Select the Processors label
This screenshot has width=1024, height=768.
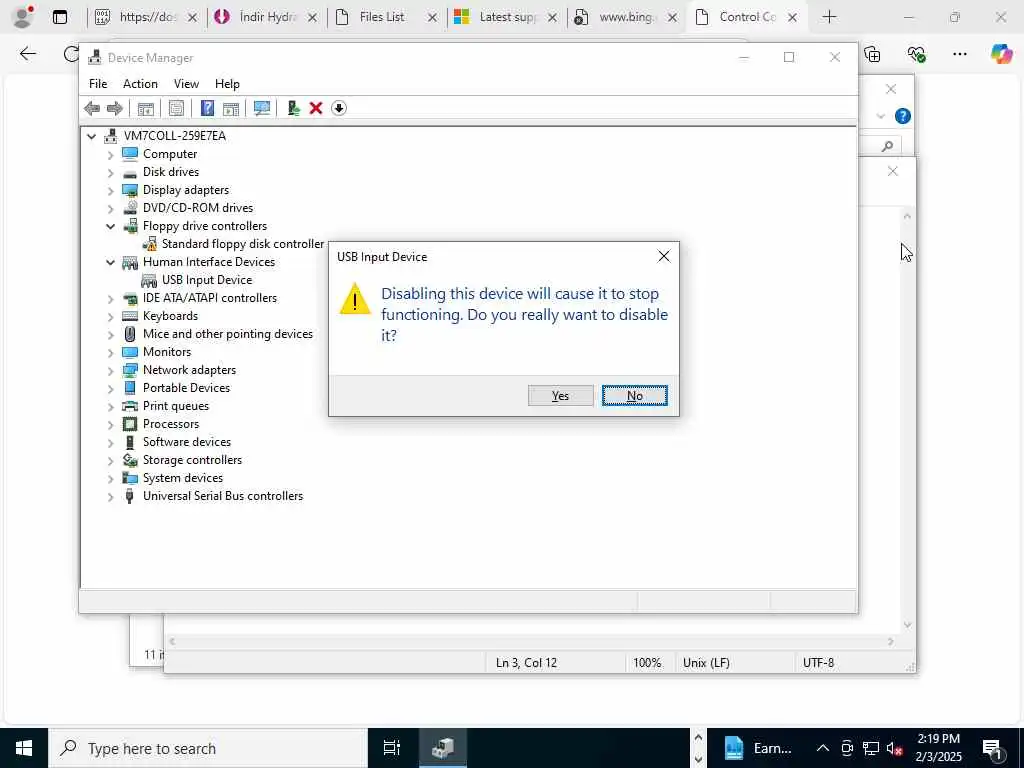170,424
